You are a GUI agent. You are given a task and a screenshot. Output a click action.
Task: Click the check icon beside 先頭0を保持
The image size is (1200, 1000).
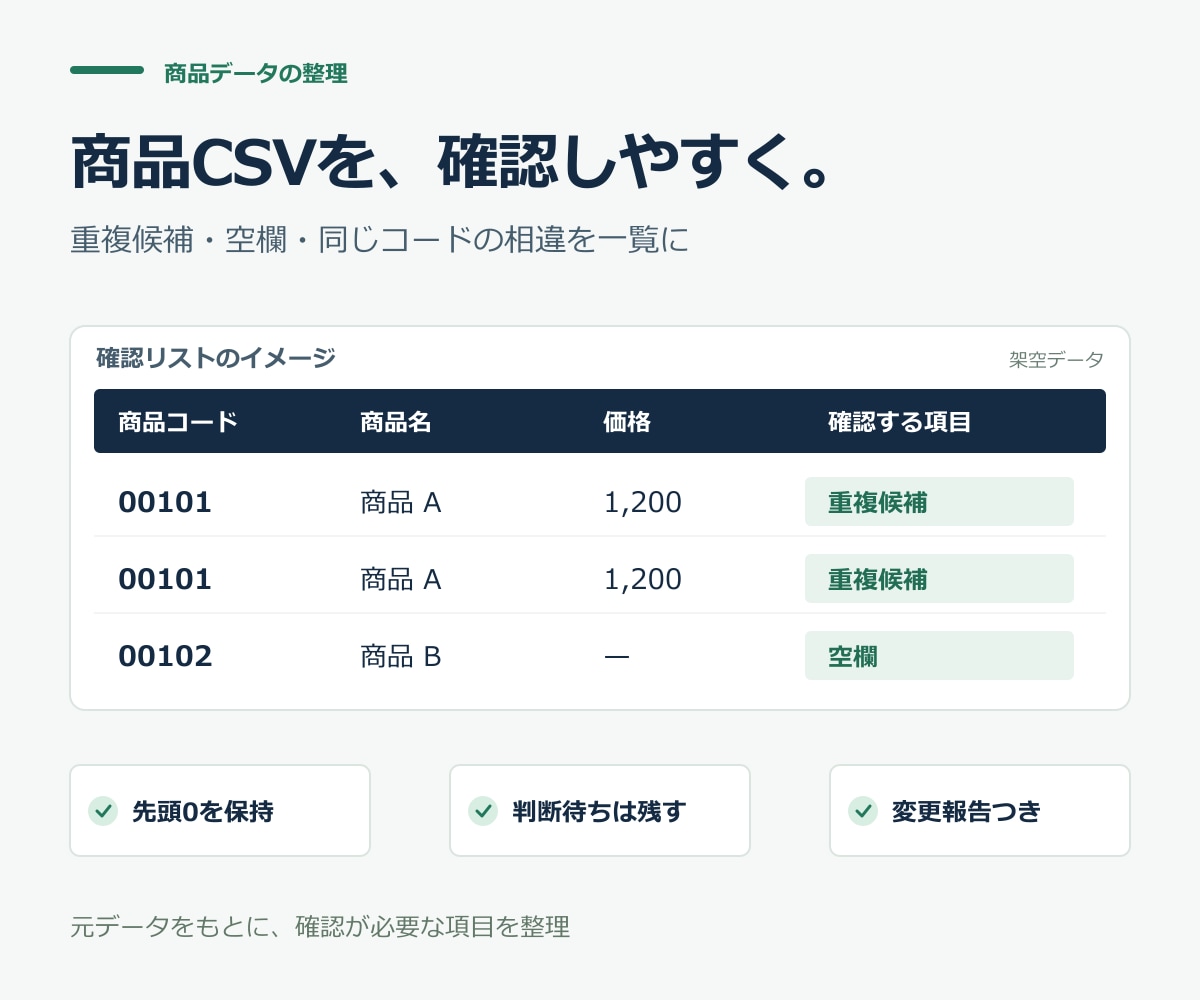pos(103,811)
